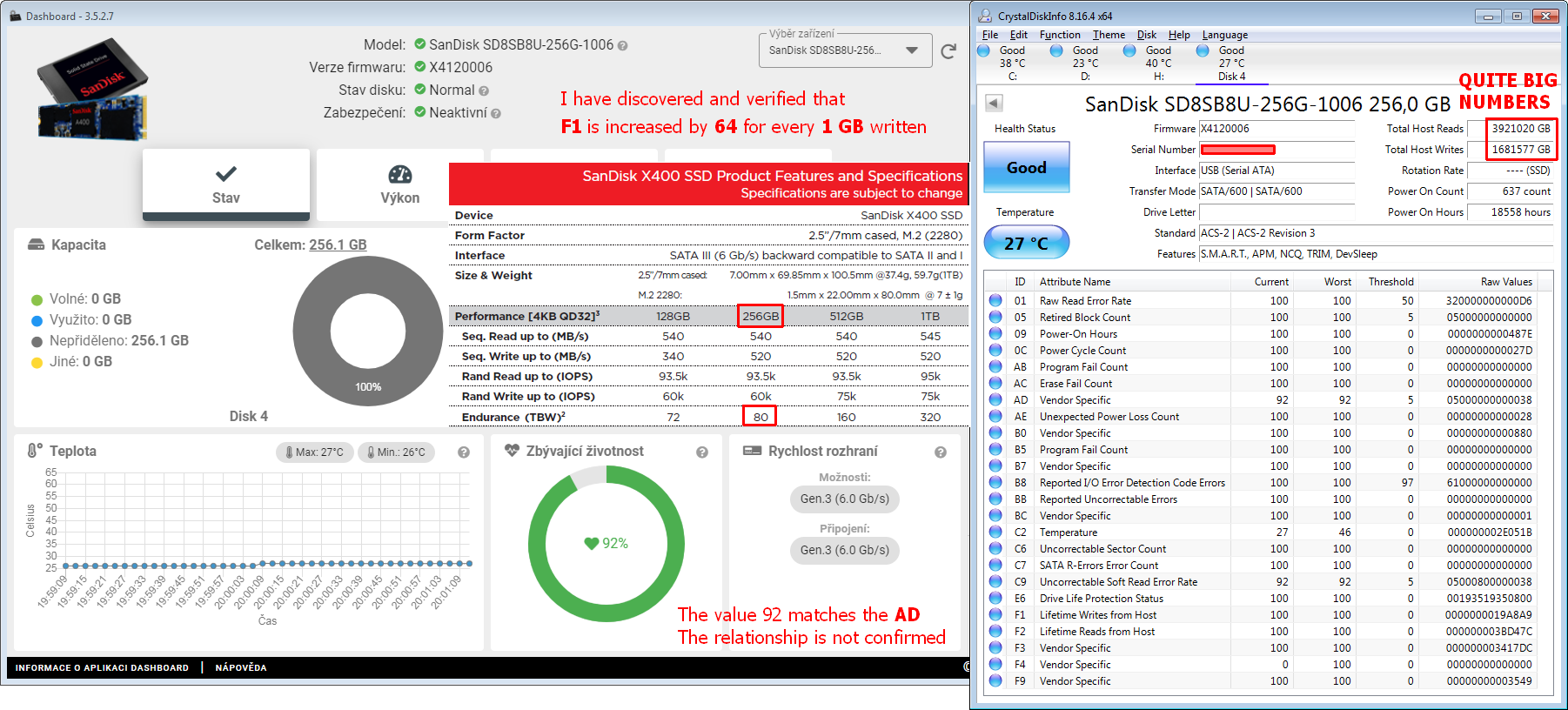
Task: Select the Stav tab
Action: (226, 184)
